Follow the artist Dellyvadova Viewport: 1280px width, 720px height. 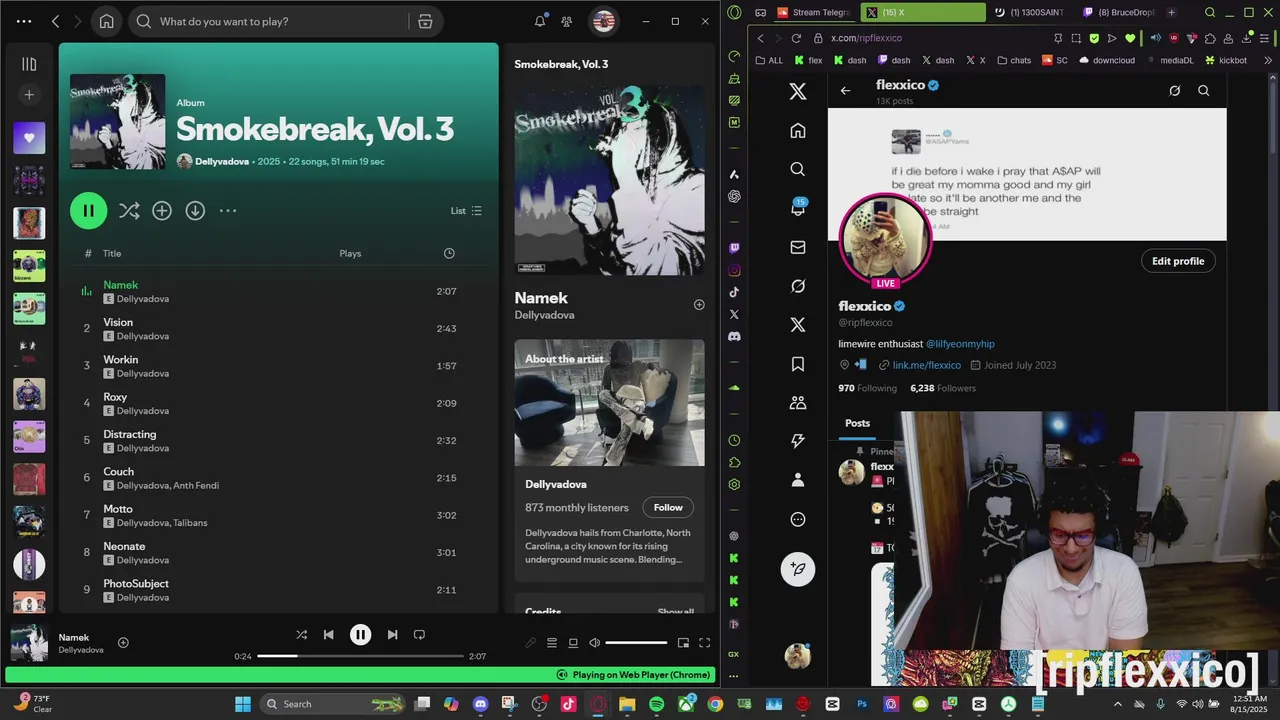pos(668,507)
